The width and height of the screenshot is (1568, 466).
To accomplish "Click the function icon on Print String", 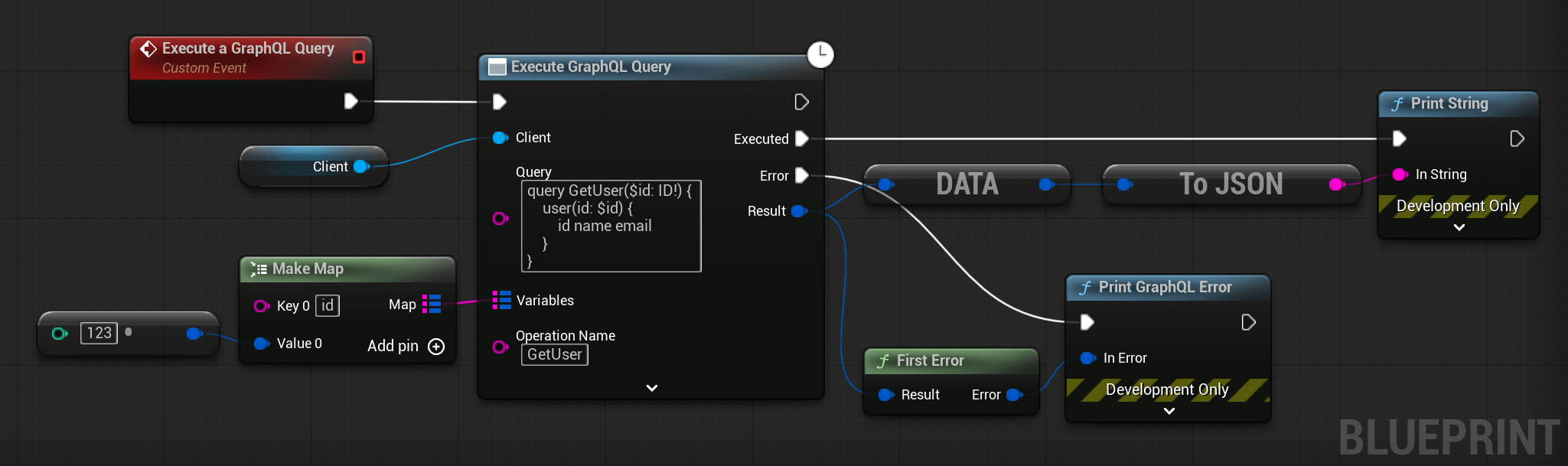I will 1397,104.
